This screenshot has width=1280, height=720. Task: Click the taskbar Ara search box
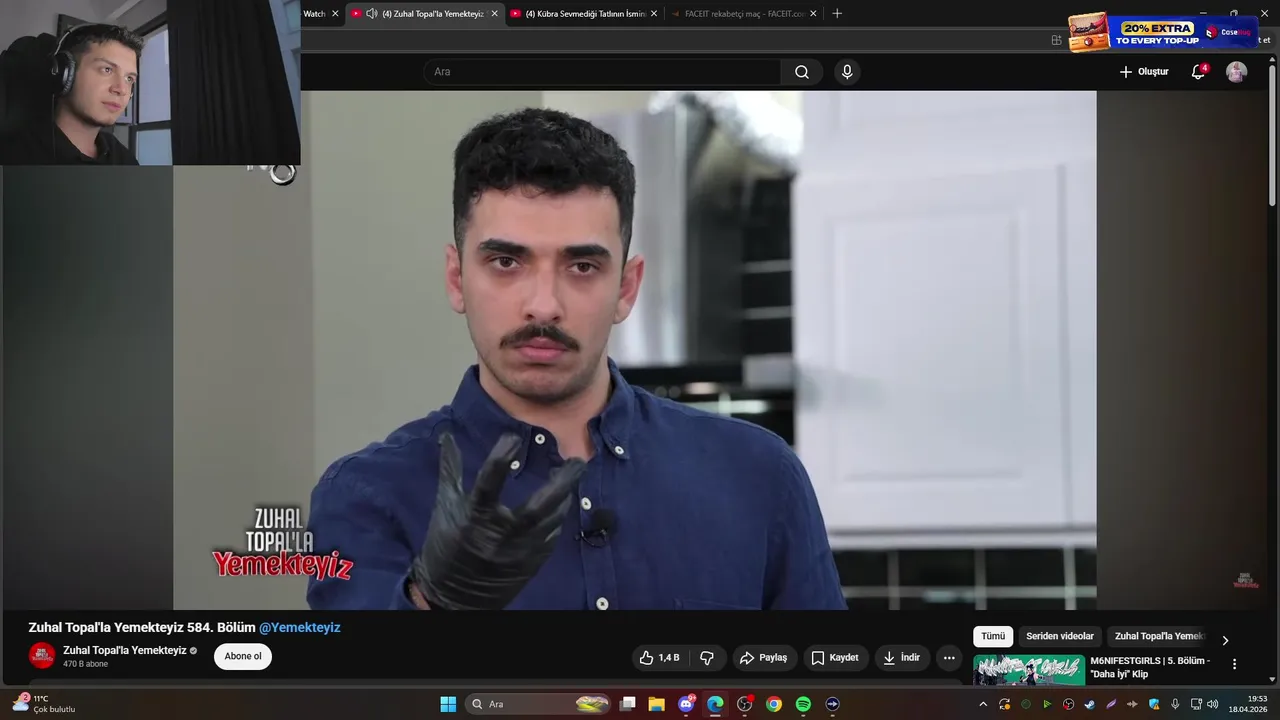539,704
